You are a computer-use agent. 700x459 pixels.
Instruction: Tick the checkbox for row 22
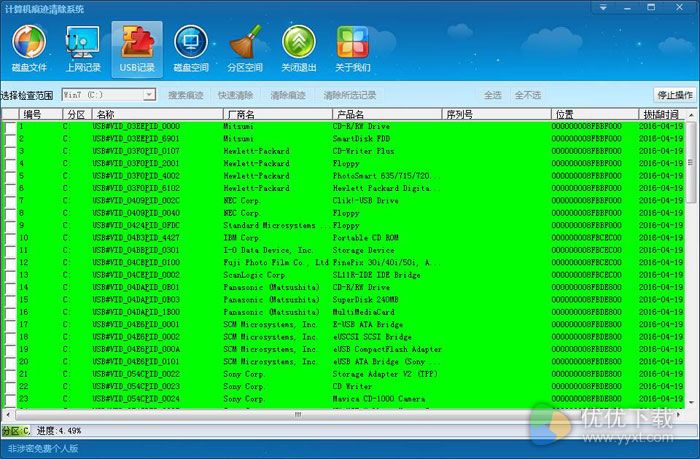click(x=10, y=387)
